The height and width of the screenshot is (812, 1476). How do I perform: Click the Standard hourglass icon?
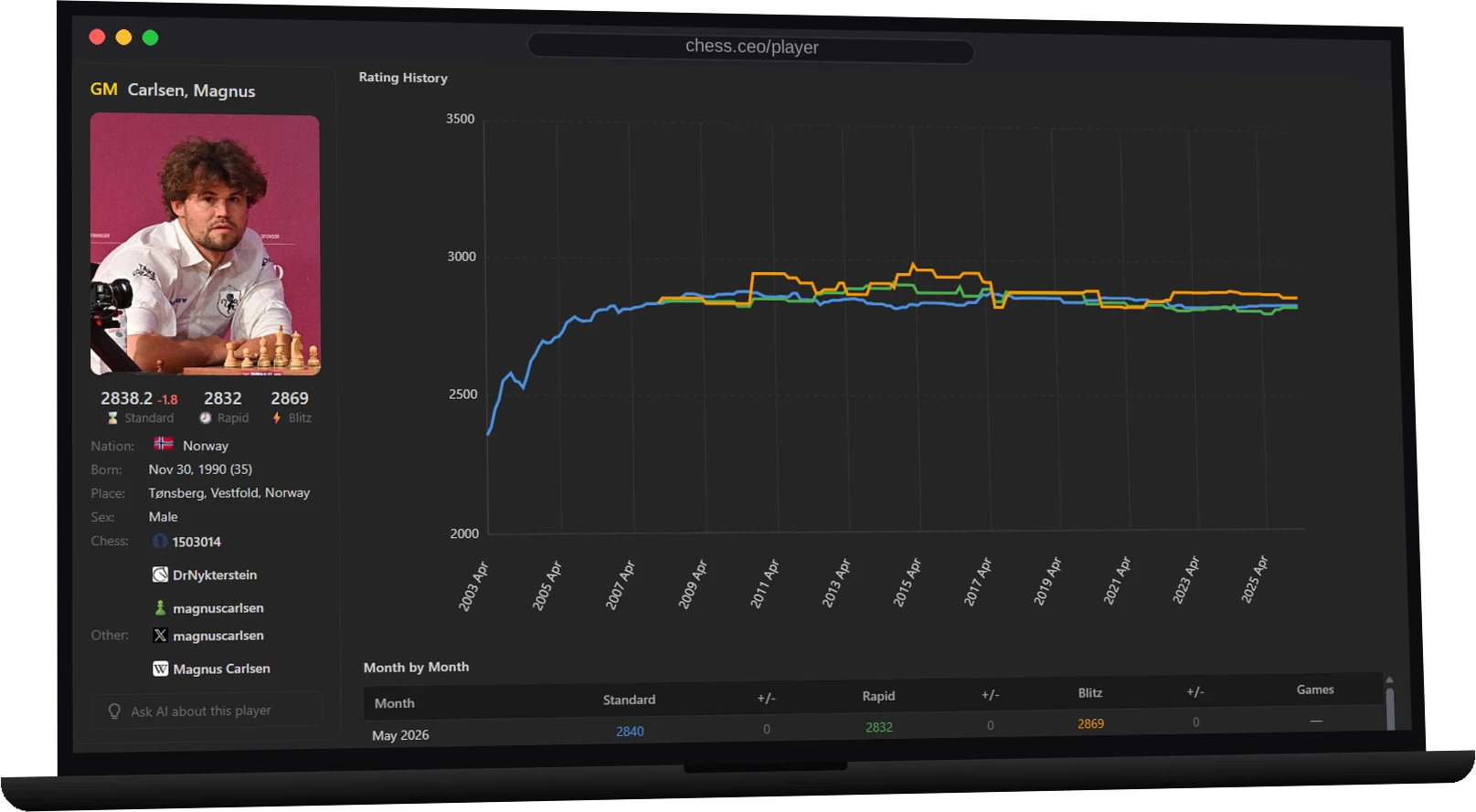(x=112, y=417)
